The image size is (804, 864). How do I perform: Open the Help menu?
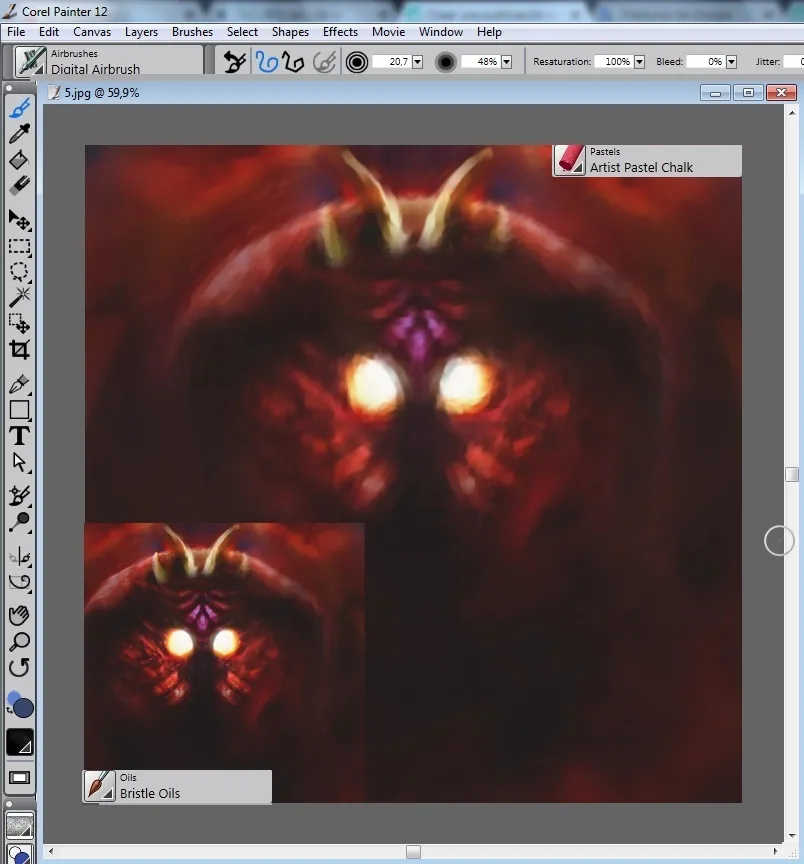tap(489, 32)
